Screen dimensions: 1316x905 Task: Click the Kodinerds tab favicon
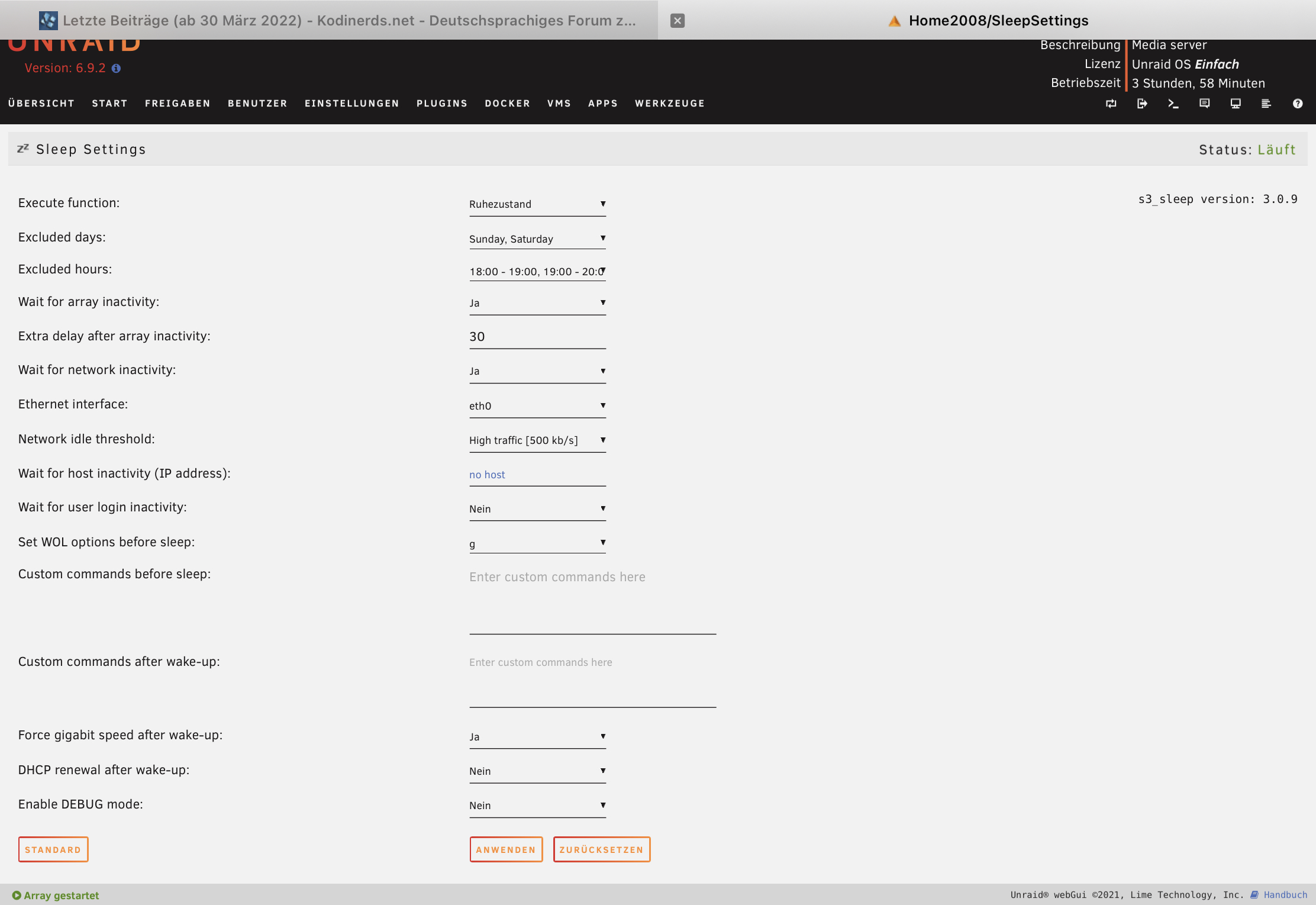[x=49, y=21]
